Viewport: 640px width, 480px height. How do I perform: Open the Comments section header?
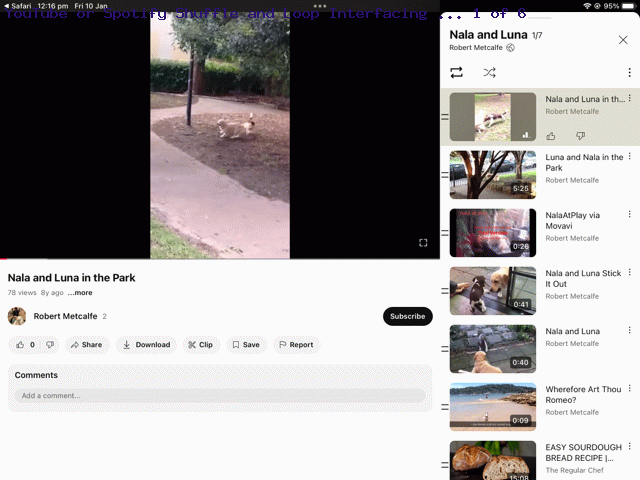(36, 375)
